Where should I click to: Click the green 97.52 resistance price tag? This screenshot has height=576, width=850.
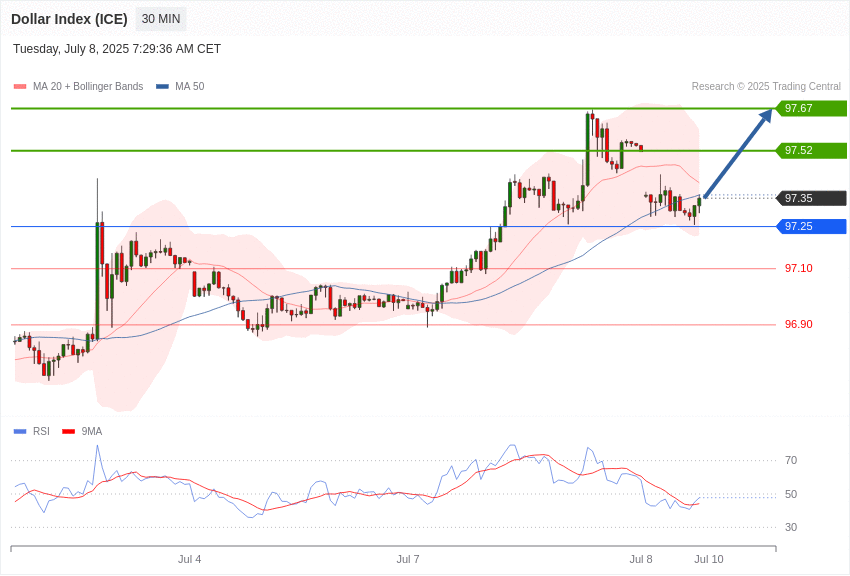811,151
